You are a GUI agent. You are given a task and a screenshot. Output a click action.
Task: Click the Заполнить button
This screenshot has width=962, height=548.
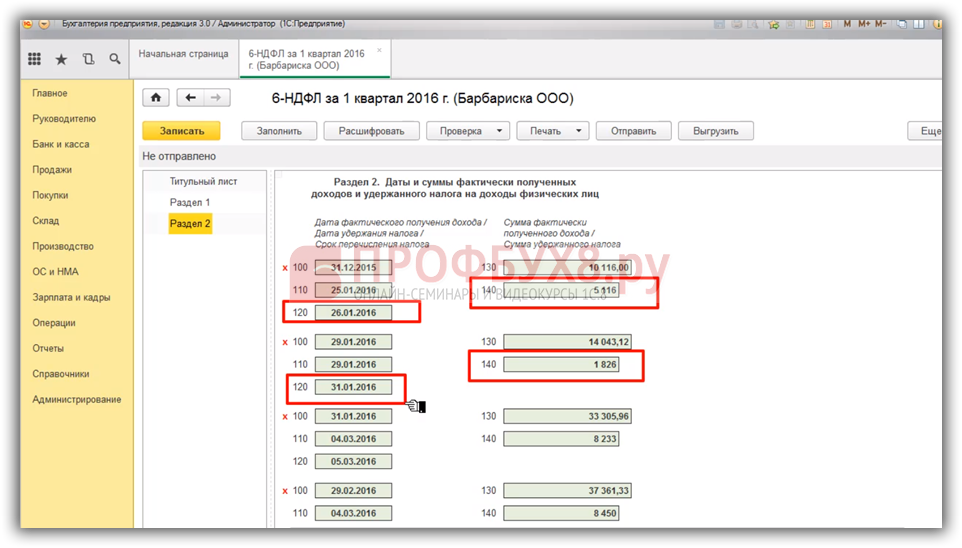coord(279,131)
